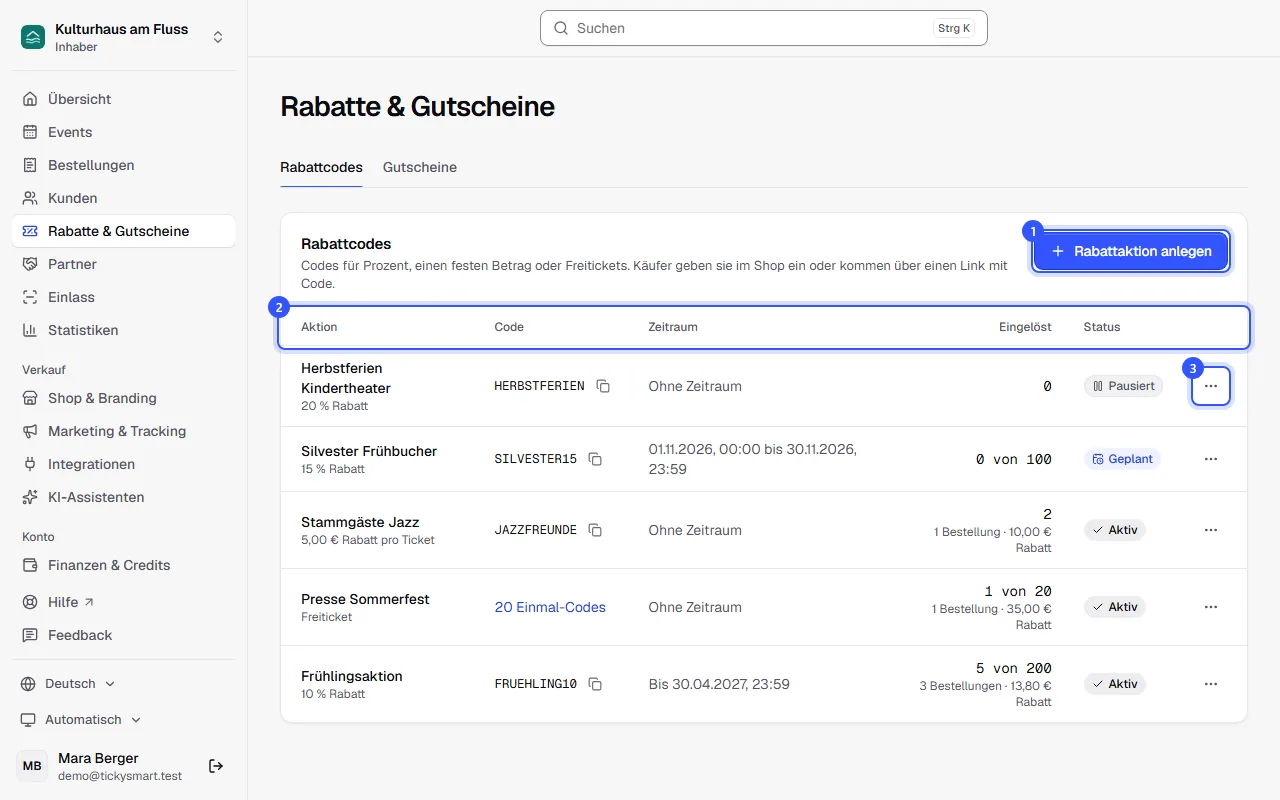This screenshot has width=1280, height=800.
Task: Copy the JAZZFREUNDE code
Action: (595, 530)
